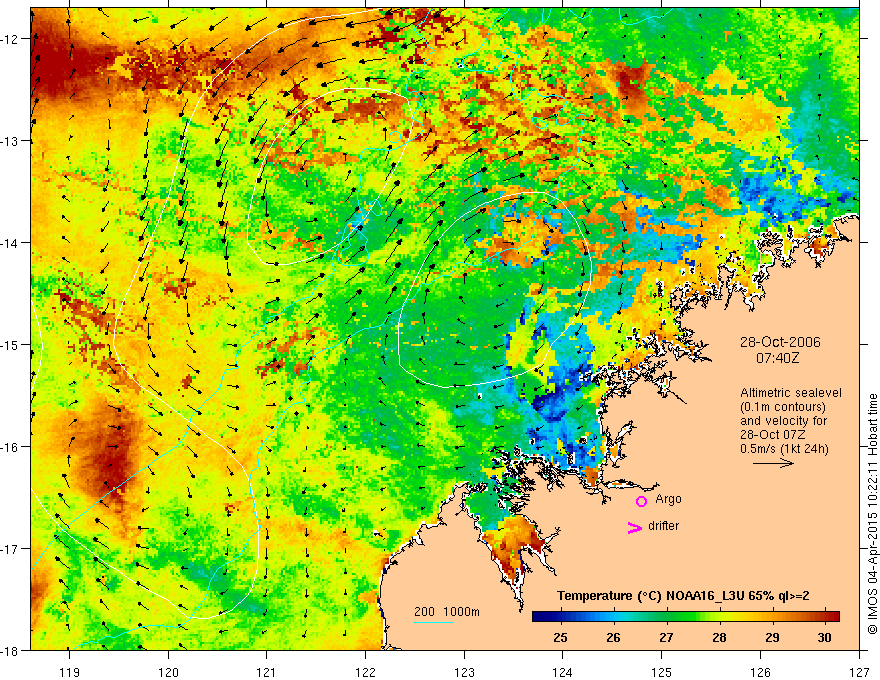Image resolution: width=880 pixels, height=680 pixels.
Task: Click the temperature colorbar color scale
Action: pos(685,617)
